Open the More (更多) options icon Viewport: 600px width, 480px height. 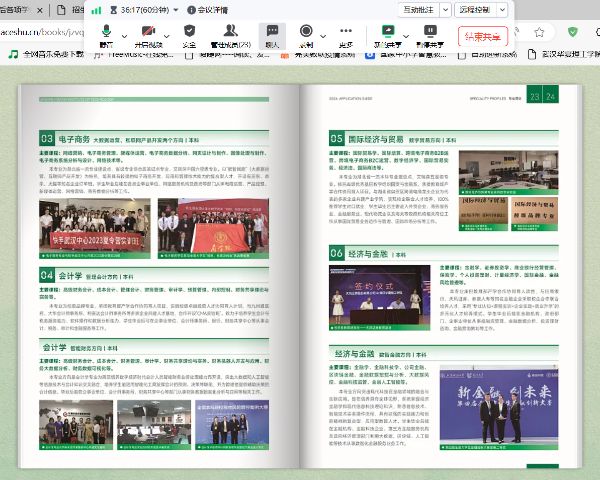345,36
